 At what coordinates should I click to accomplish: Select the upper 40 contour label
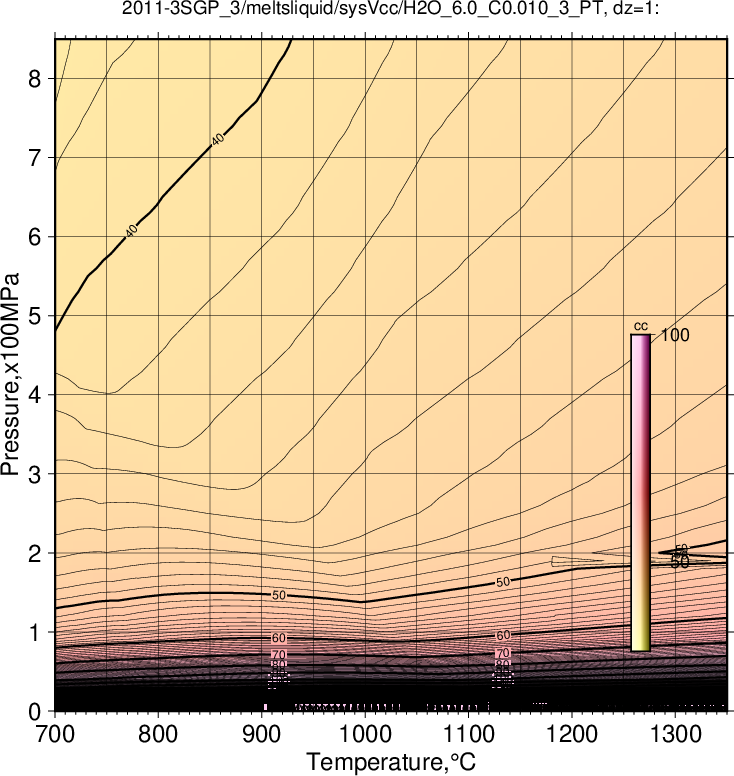click(x=218, y=140)
